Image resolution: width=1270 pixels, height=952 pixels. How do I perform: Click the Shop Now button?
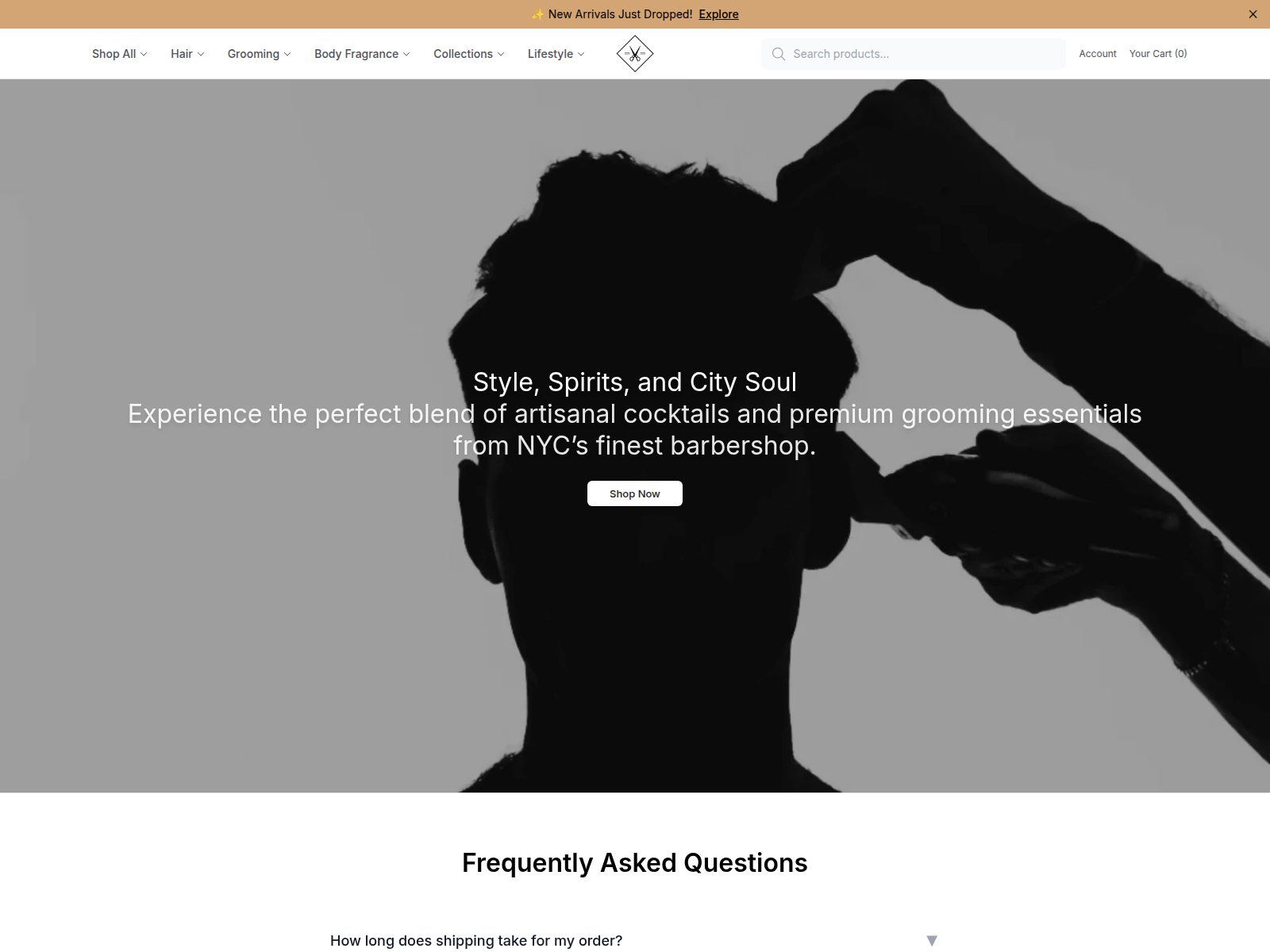(x=635, y=493)
